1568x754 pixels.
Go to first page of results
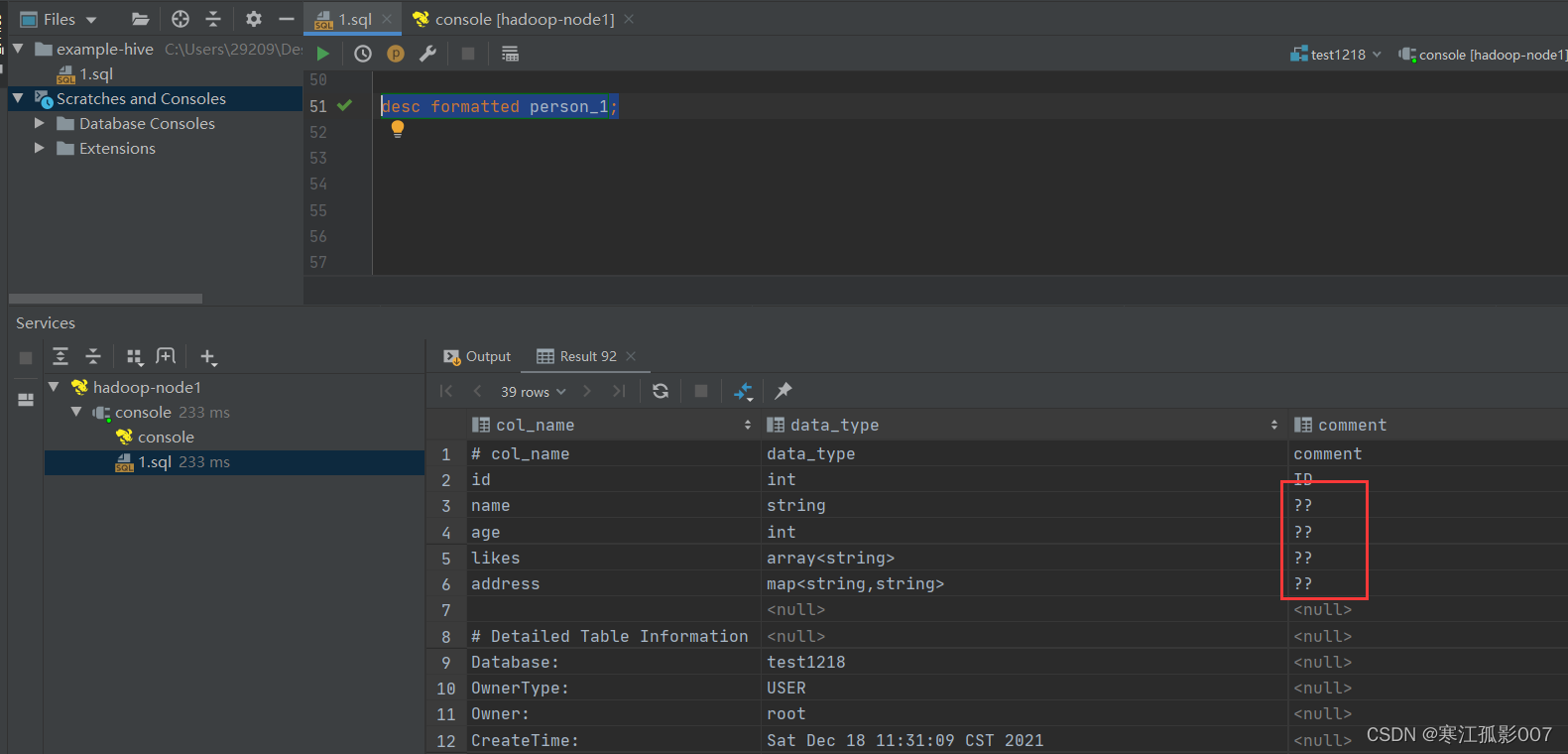[446, 391]
